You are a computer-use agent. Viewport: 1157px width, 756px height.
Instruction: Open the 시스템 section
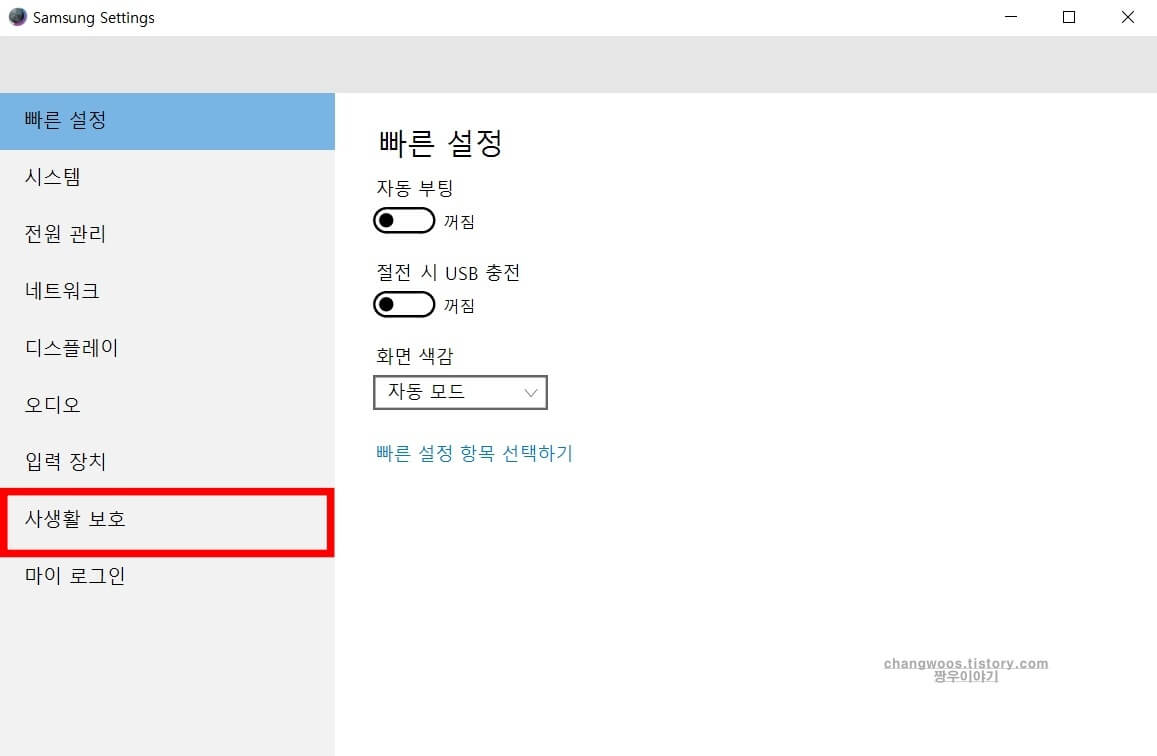click(167, 178)
